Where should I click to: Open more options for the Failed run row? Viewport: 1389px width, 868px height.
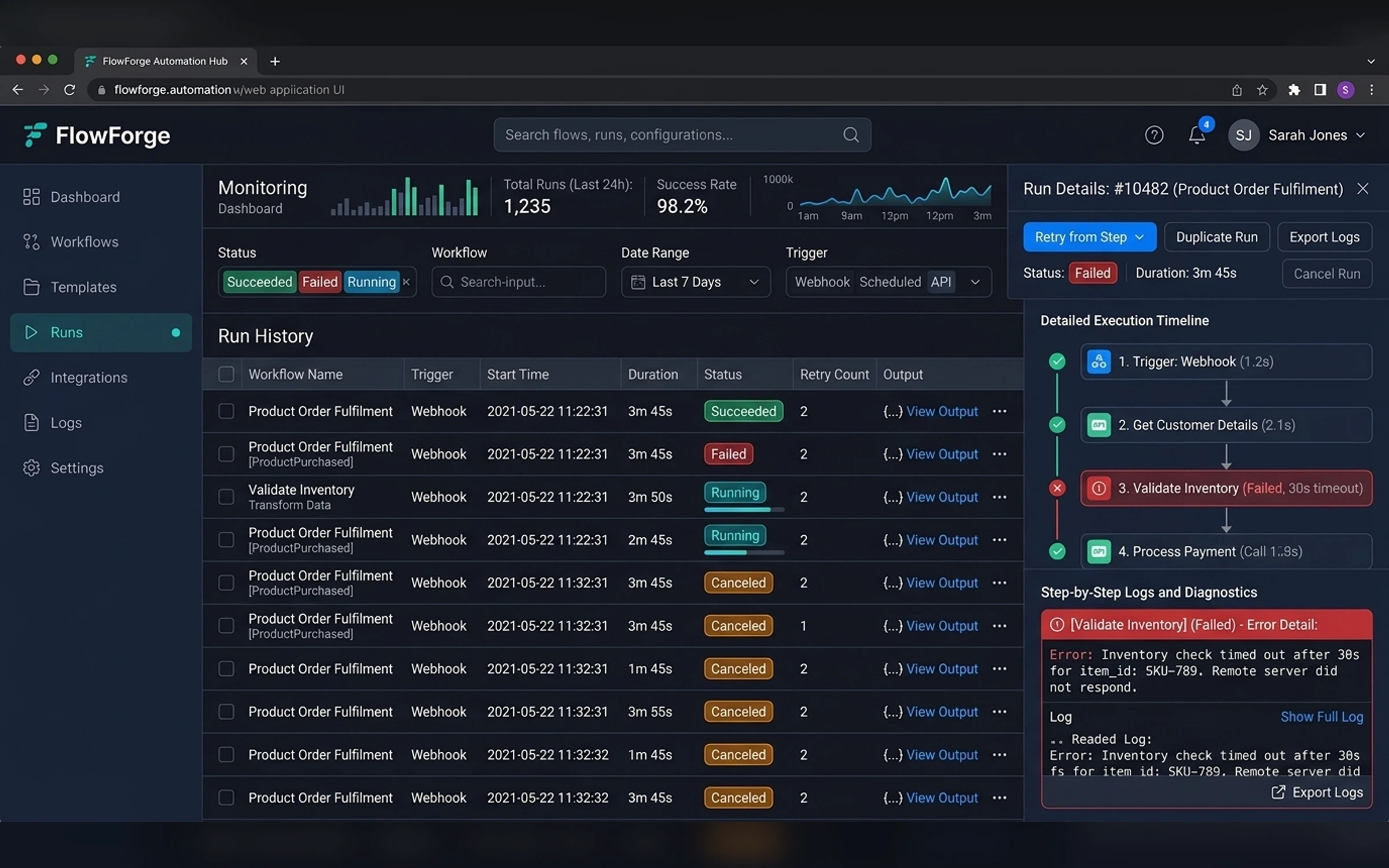point(1000,454)
